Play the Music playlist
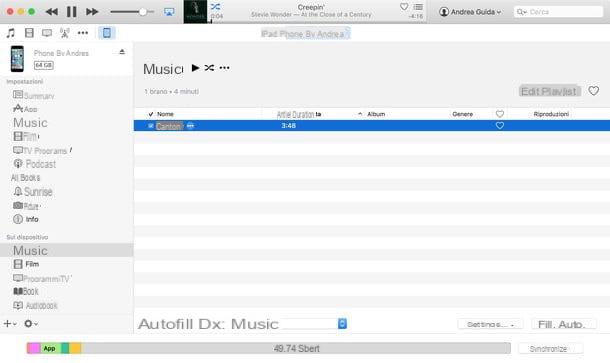This screenshot has width=610, height=363. pyautogui.click(x=195, y=68)
